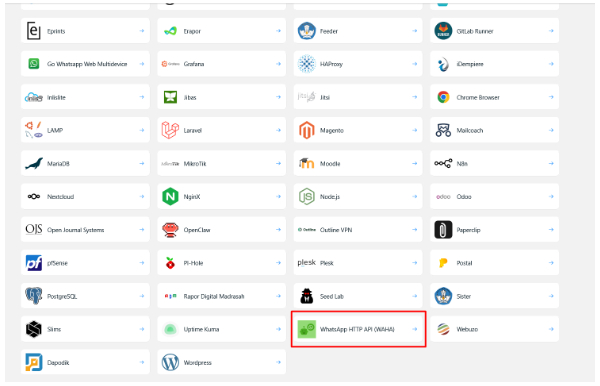Click the 'Plesk' label text
The image size is (600, 386).
click(327, 263)
